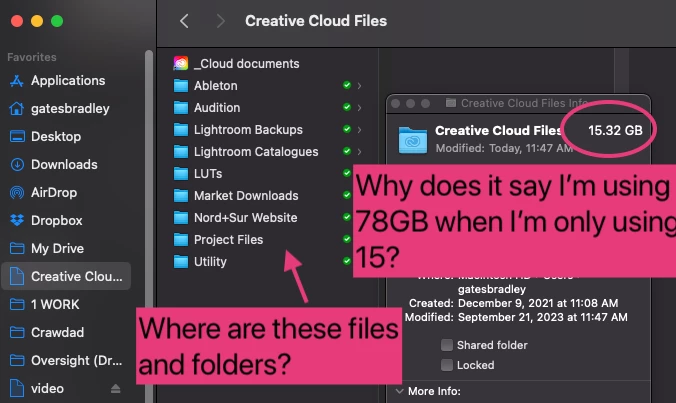Image resolution: width=676 pixels, height=403 pixels.
Task: Click Ableton sync status checkmark
Action: [x=347, y=85]
